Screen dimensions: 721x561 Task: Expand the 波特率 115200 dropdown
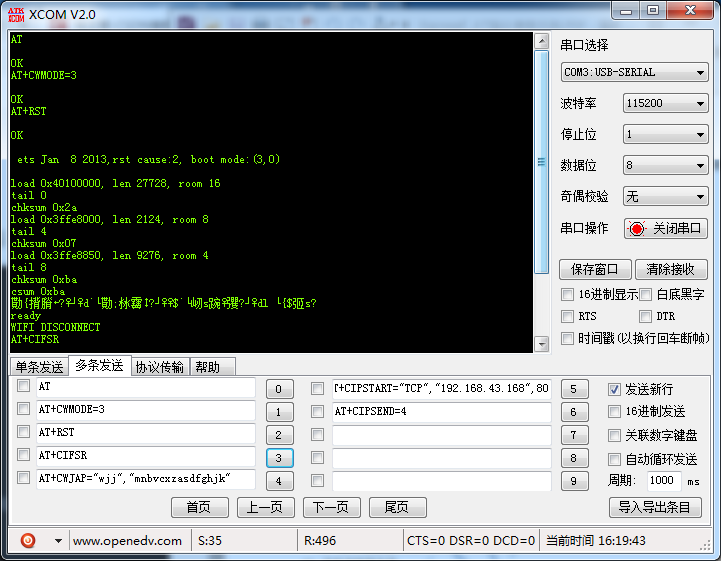[x=665, y=103]
